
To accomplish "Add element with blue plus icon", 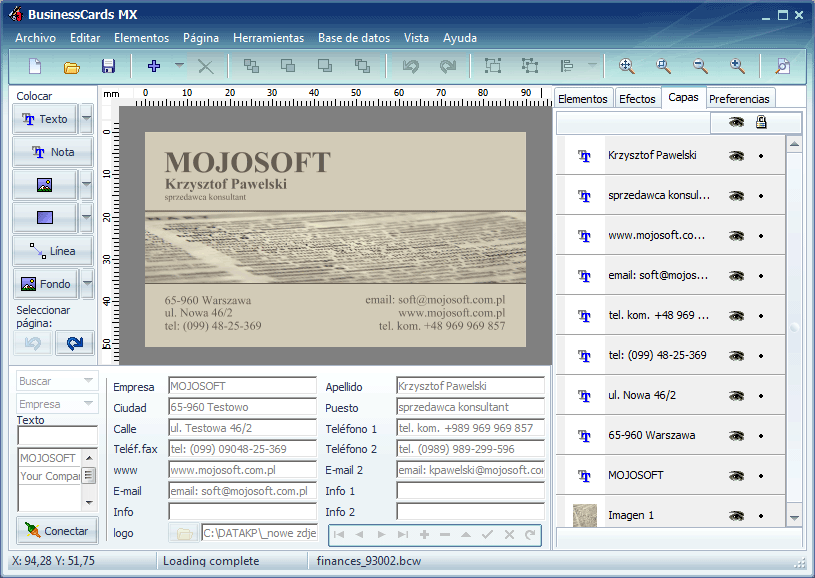I will (x=154, y=65).
